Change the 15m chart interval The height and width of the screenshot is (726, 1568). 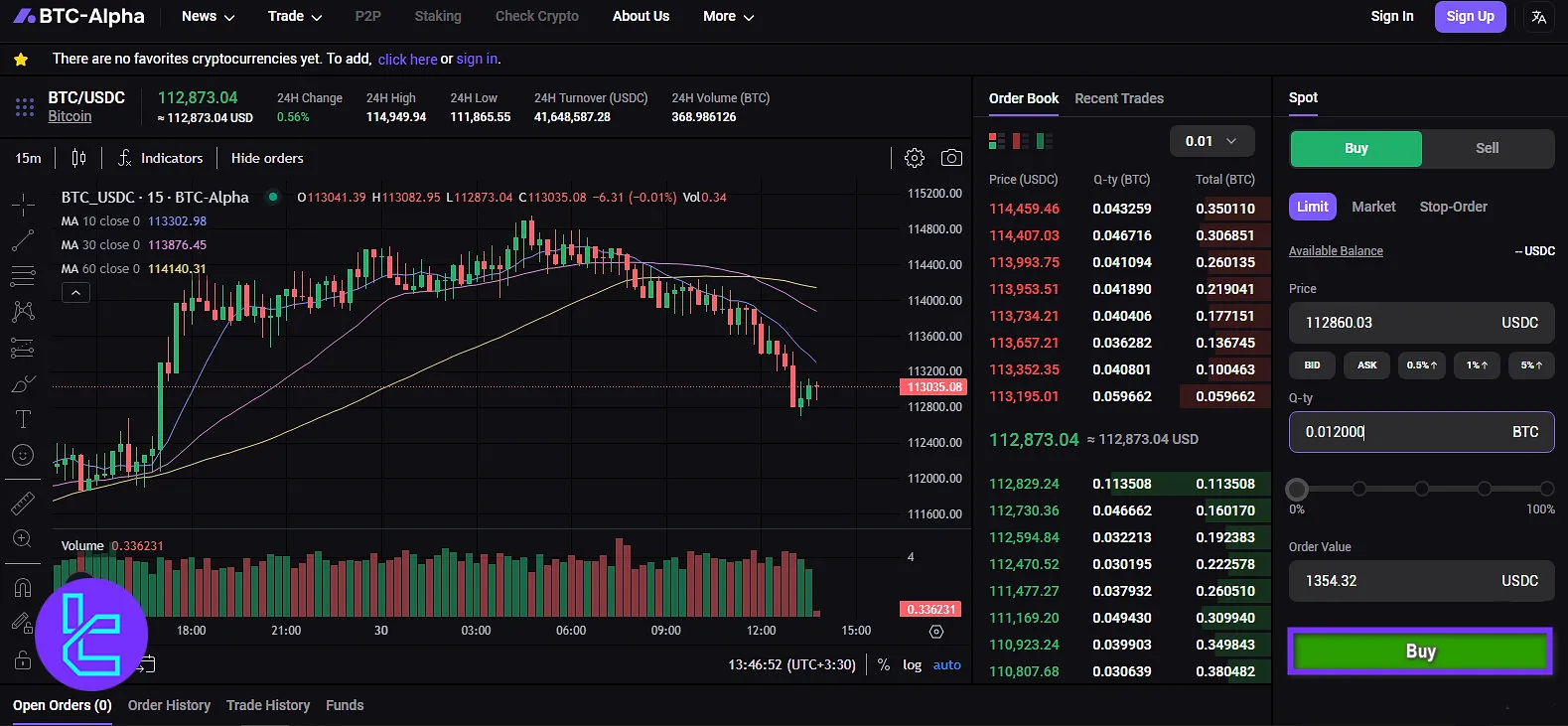[28, 158]
